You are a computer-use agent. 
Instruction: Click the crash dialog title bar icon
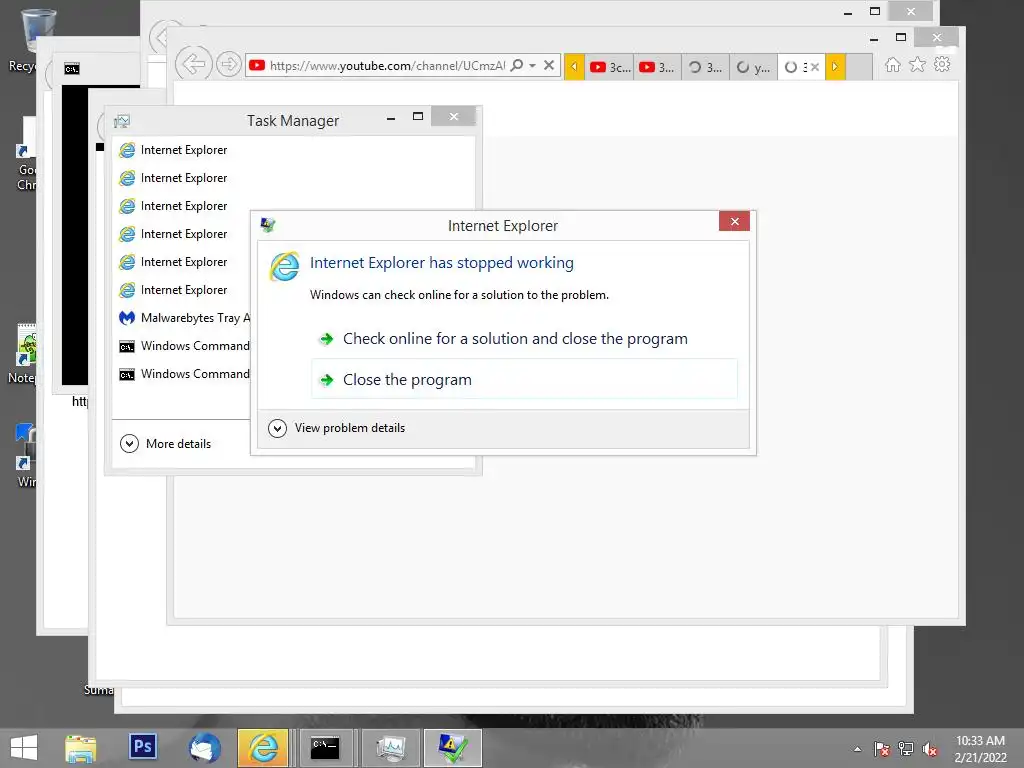coord(268,225)
